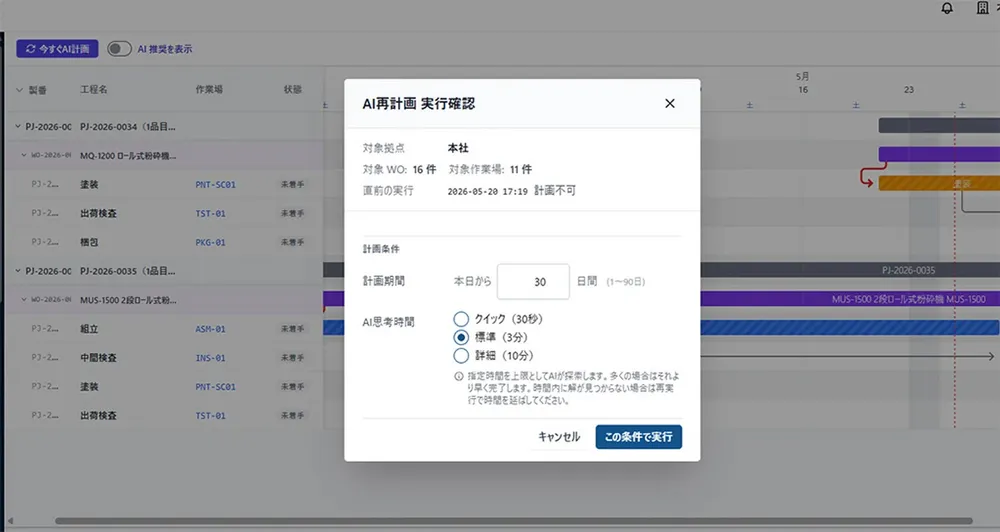Click the red dashed today marker line
The width and height of the screenshot is (1000, 532).
tap(955, 268)
